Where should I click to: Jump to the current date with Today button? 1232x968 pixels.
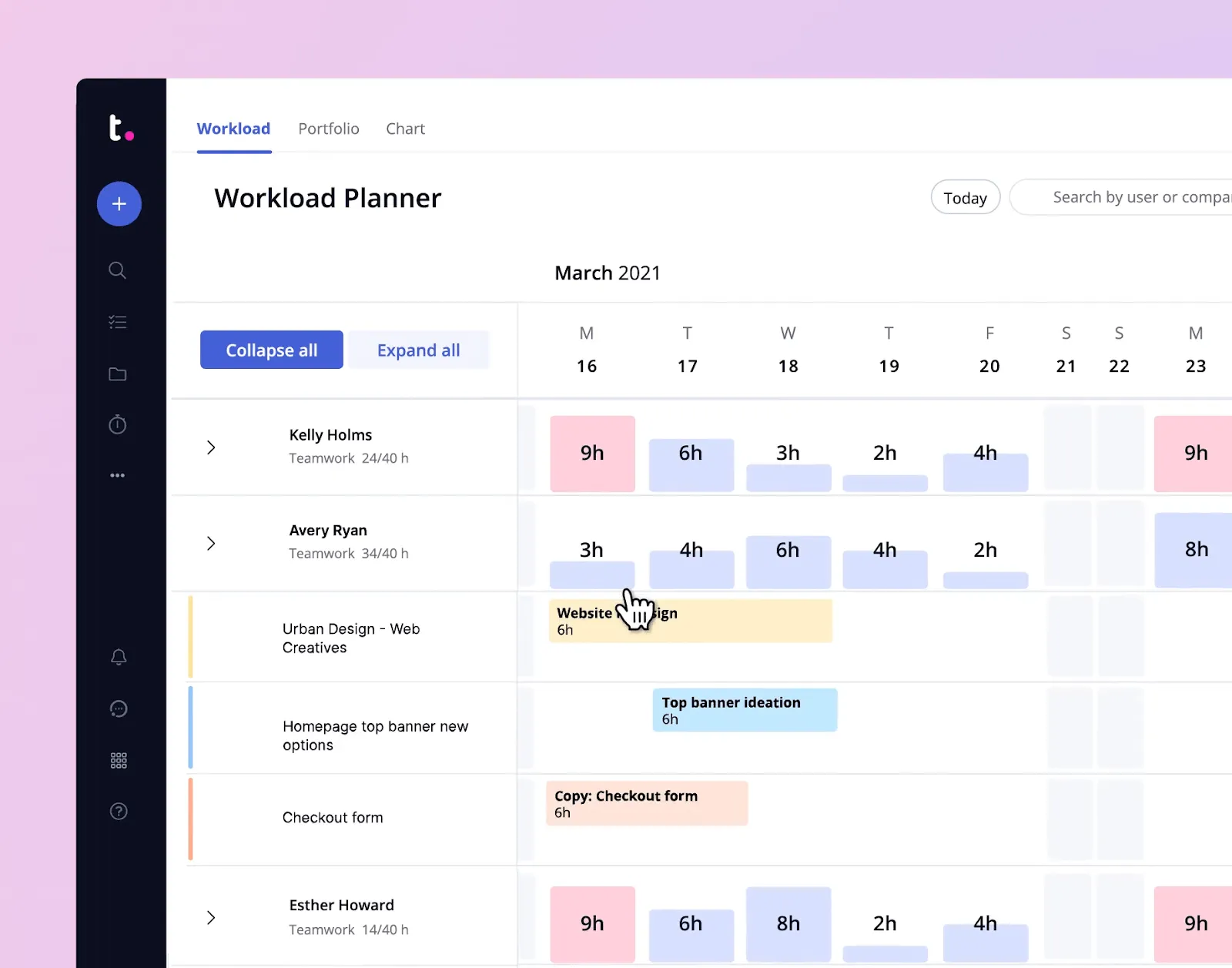966,197
